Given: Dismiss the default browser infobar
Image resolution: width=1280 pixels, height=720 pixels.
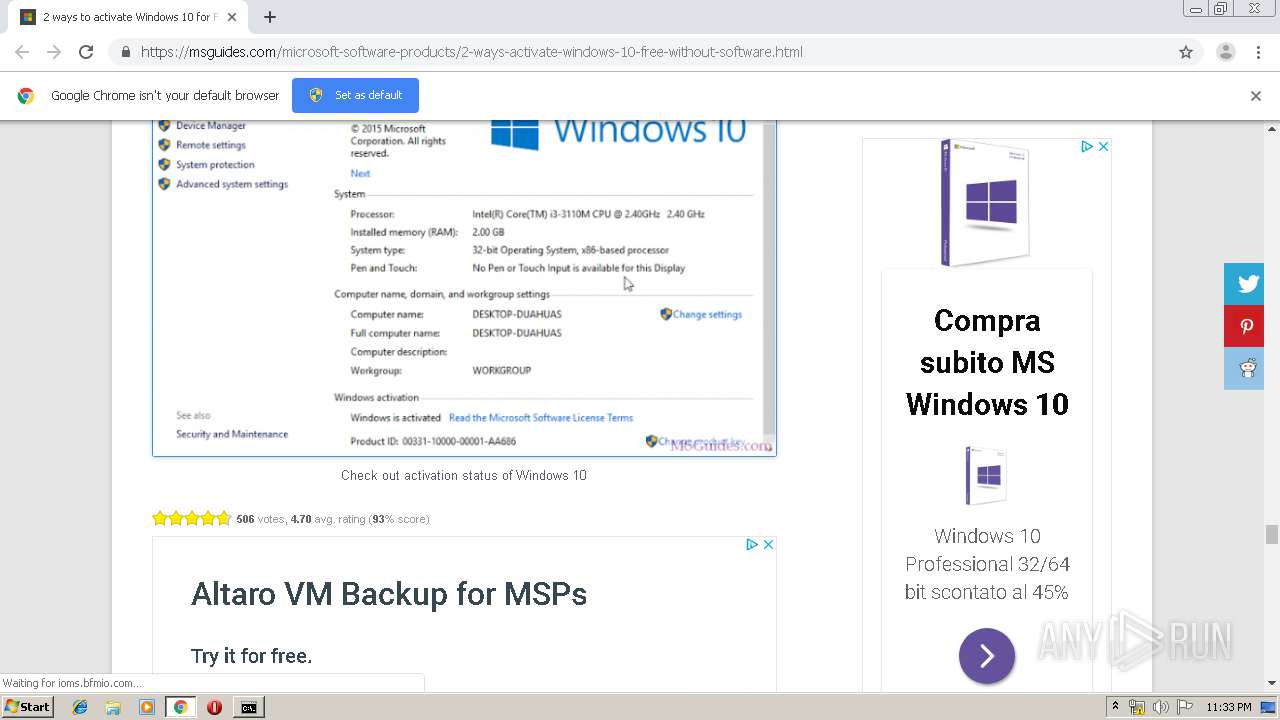Looking at the screenshot, I should [1255, 96].
